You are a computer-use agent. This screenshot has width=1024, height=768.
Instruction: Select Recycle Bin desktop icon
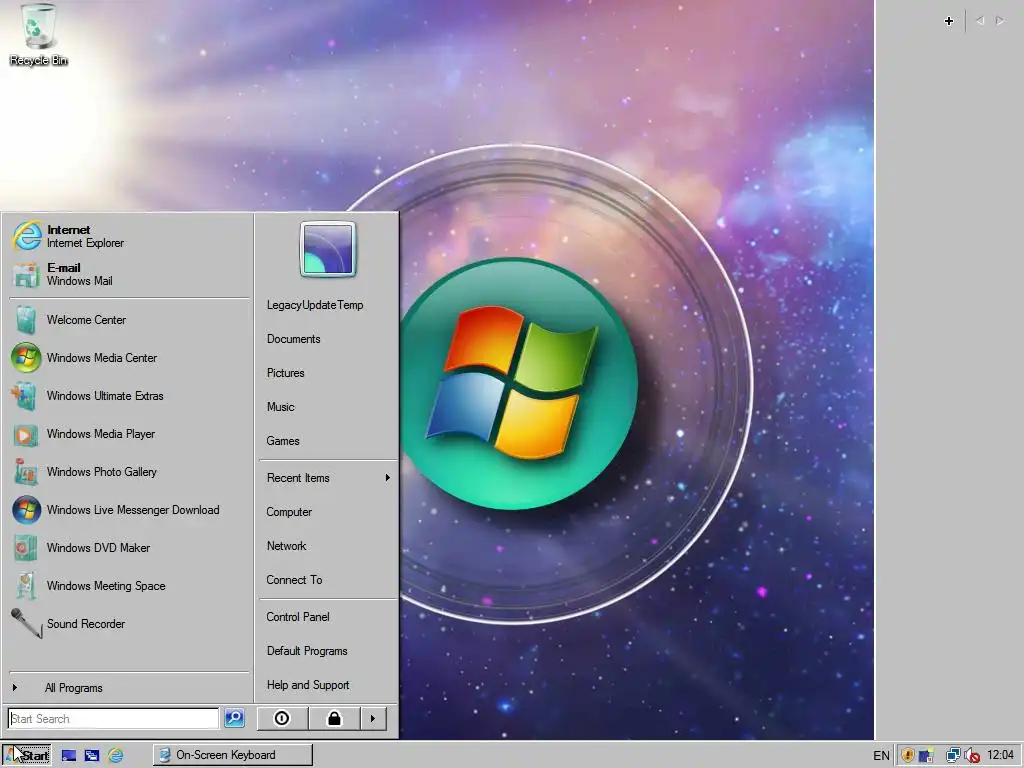point(39,35)
